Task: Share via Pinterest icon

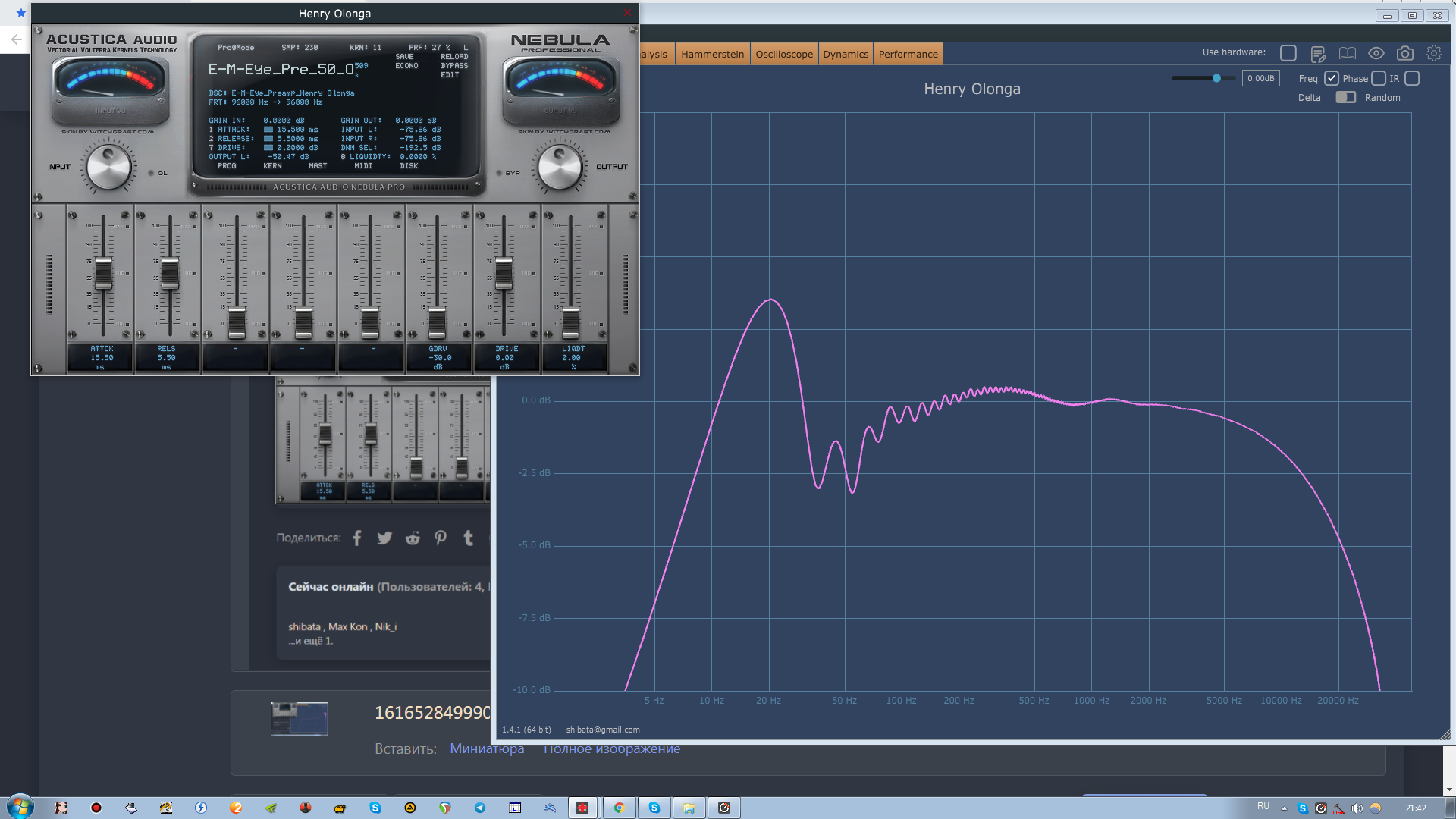Action: (441, 538)
